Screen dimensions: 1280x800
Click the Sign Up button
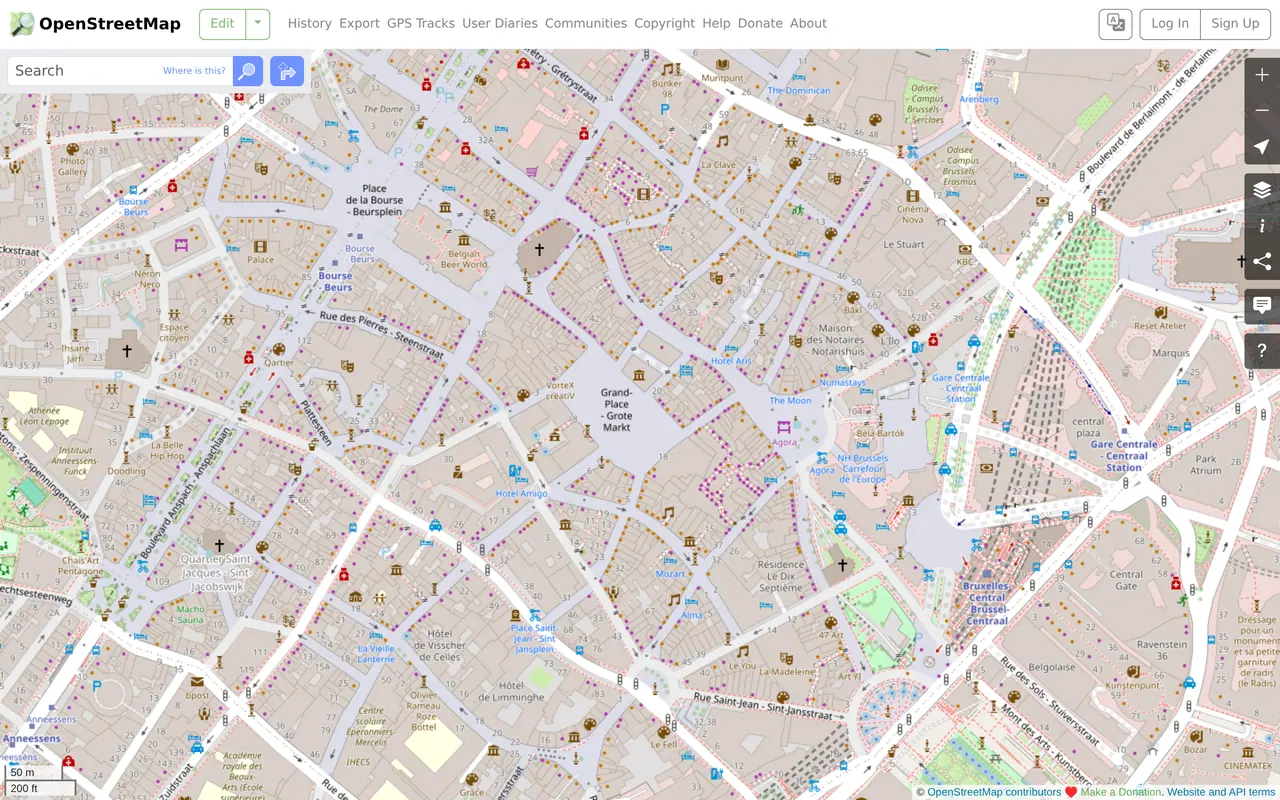[1235, 24]
